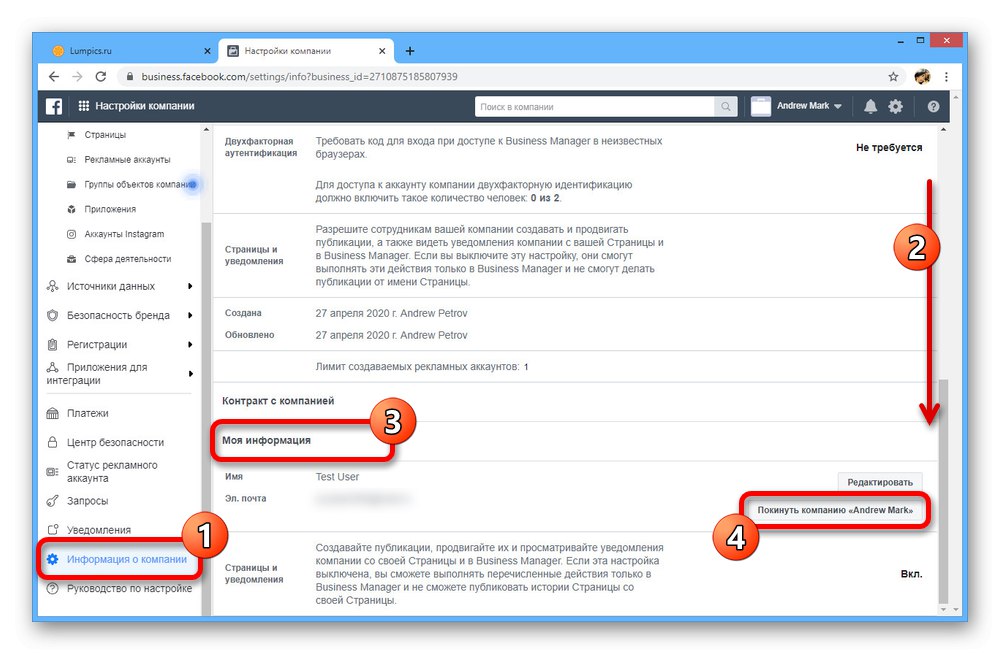1000x654 pixels.
Task: Open the settings gear in header
Action: [895, 107]
